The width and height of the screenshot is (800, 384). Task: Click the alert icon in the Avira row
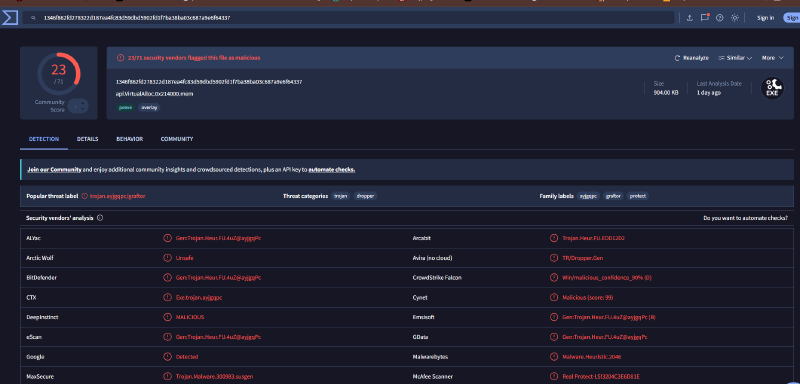(554, 258)
